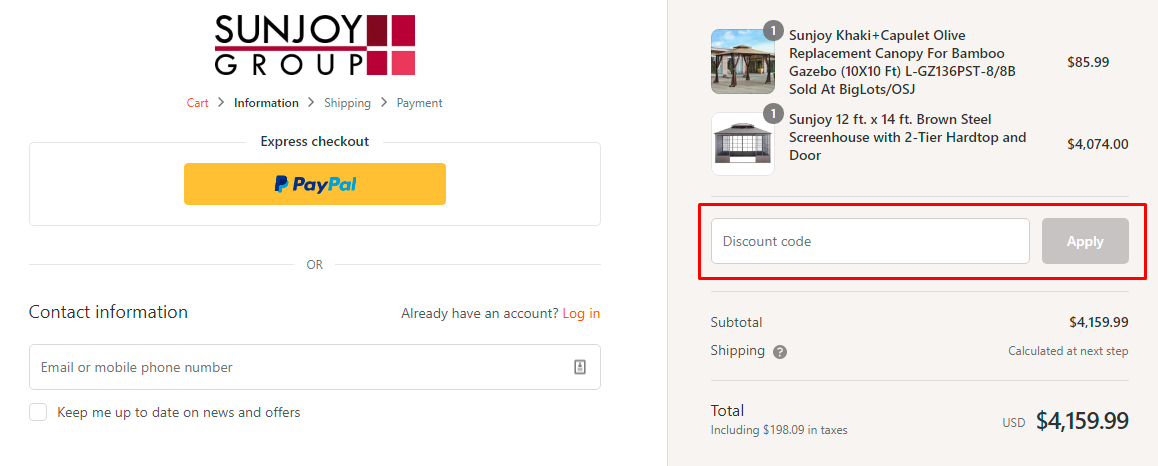
Task: Select the Shipping breadcrumb step
Action: pos(347,103)
